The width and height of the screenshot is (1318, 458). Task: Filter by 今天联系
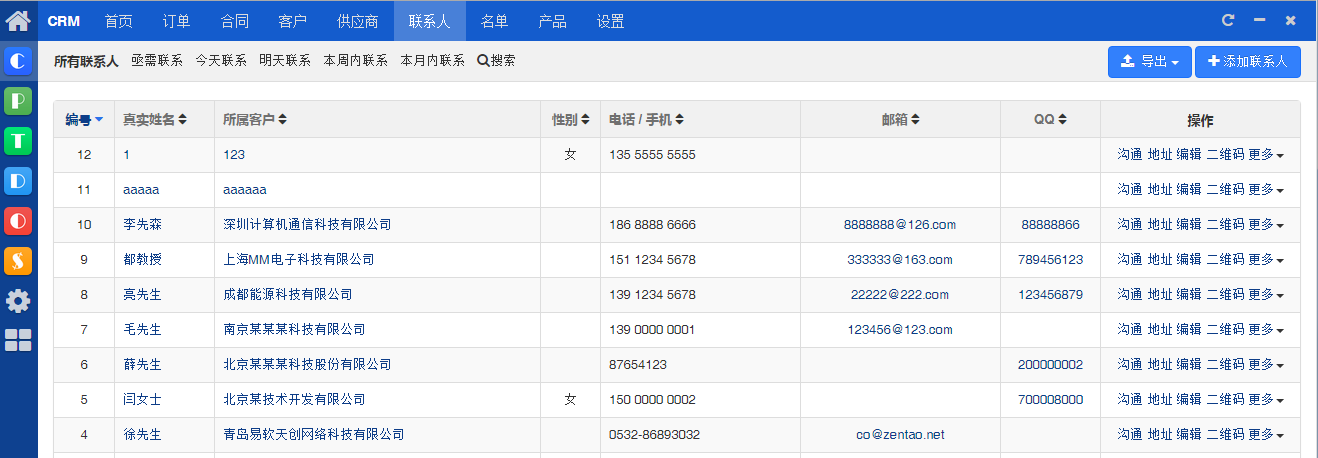[221, 61]
